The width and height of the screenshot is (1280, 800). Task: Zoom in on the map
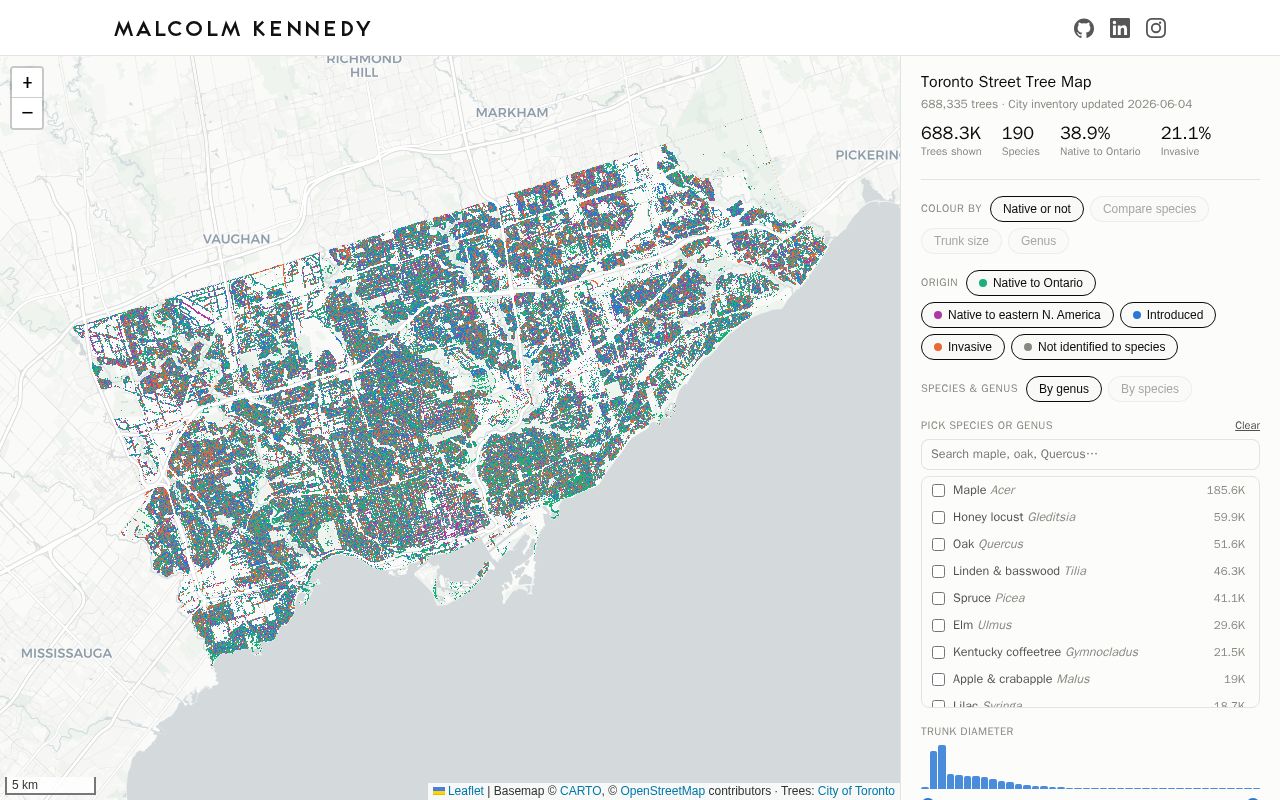tap(27, 83)
